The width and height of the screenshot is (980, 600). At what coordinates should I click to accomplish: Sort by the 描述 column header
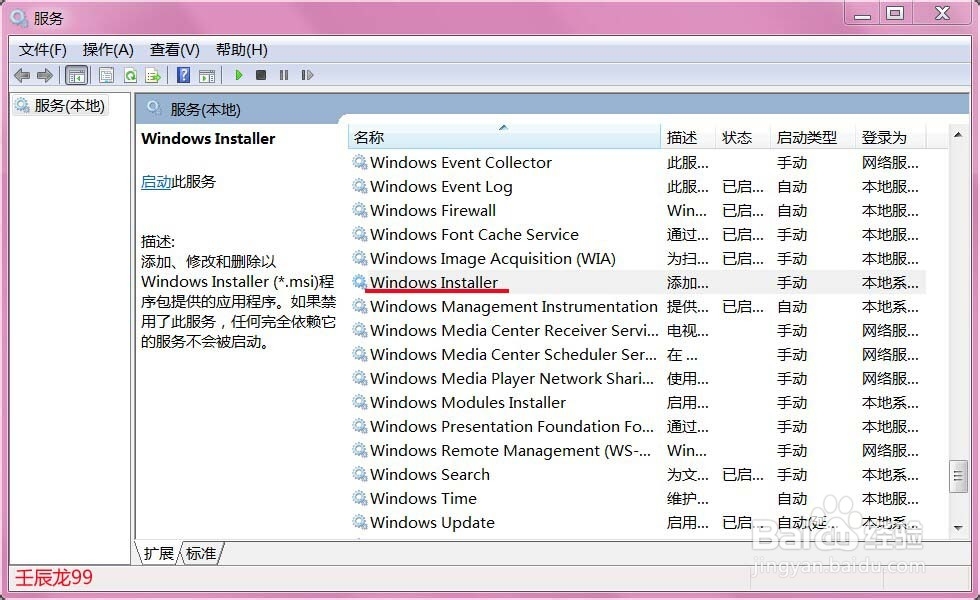[x=688, y=138]
